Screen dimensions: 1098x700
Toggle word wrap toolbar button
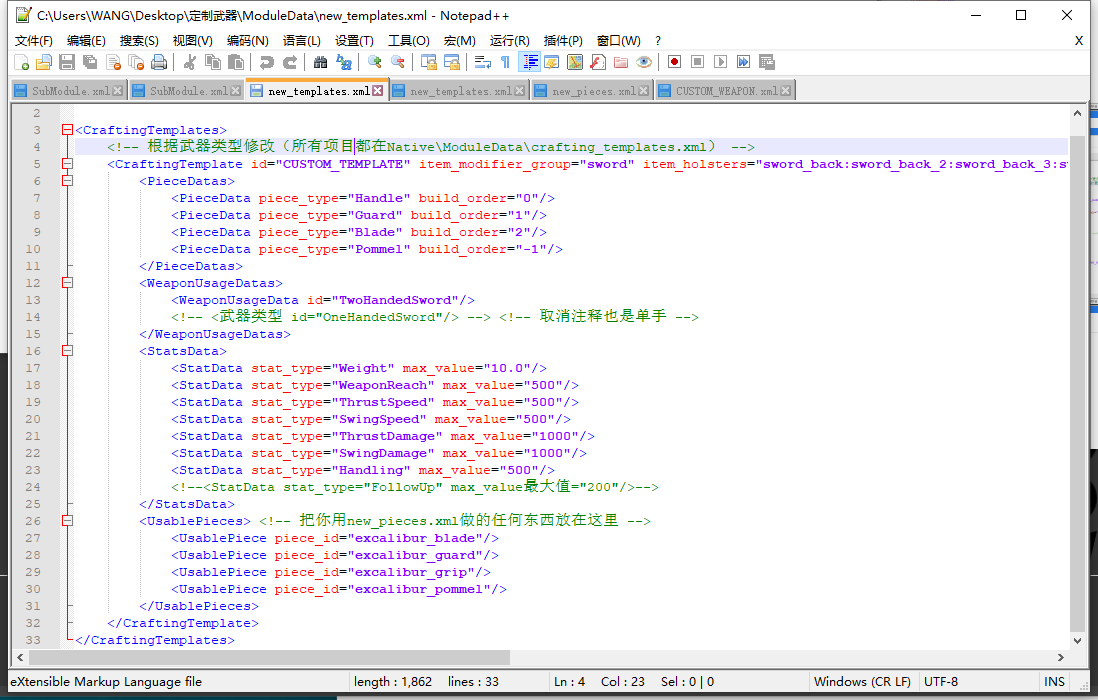tap(482, 62)
